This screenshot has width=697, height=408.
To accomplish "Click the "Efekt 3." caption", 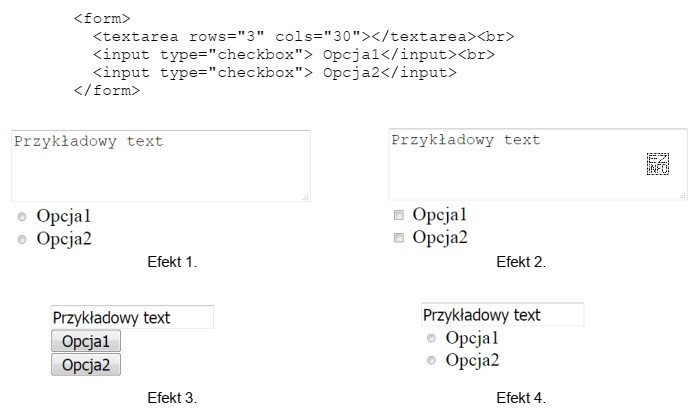I will pyautogui.click(x=172, y=397).
